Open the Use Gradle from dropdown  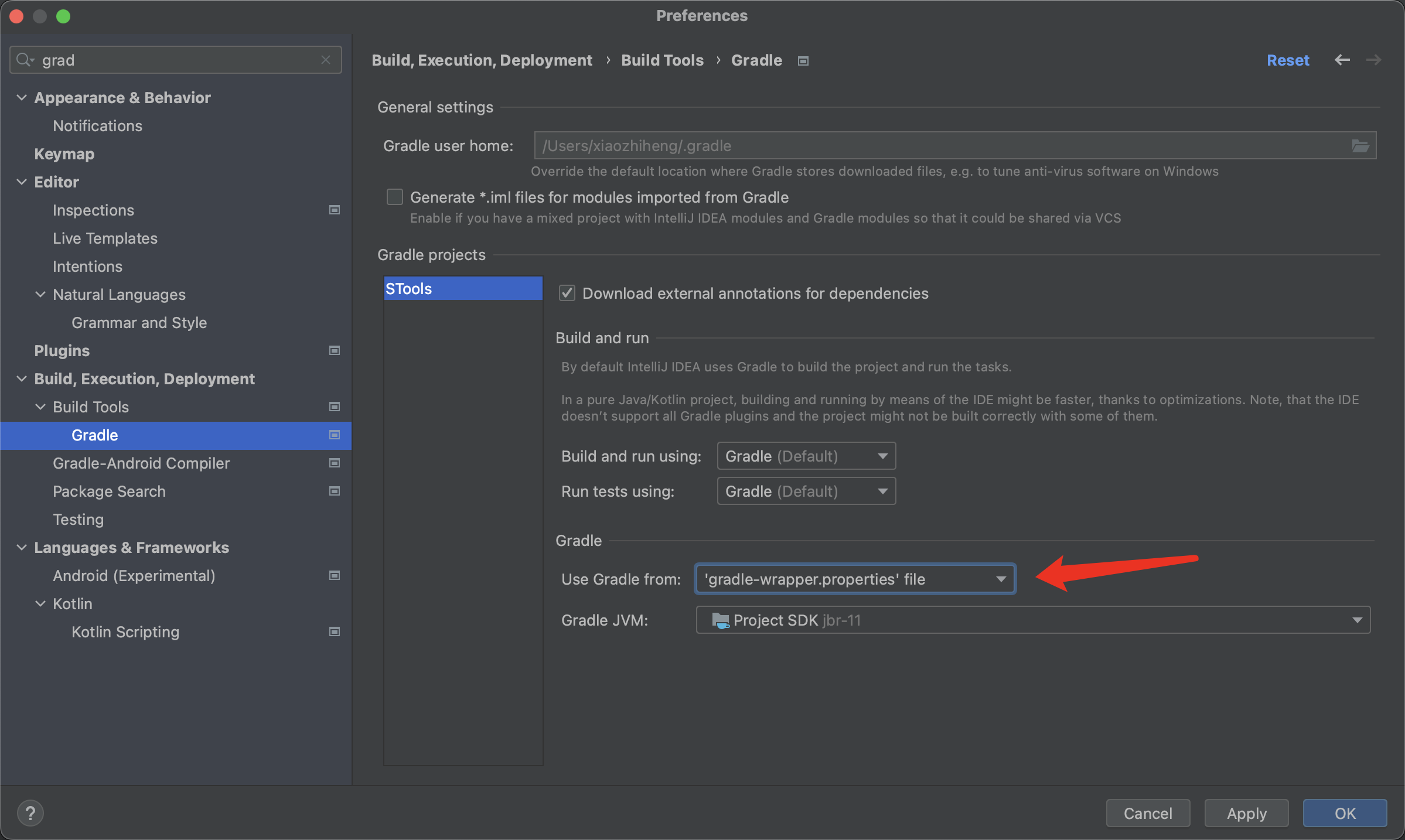(x=855, y=579)
